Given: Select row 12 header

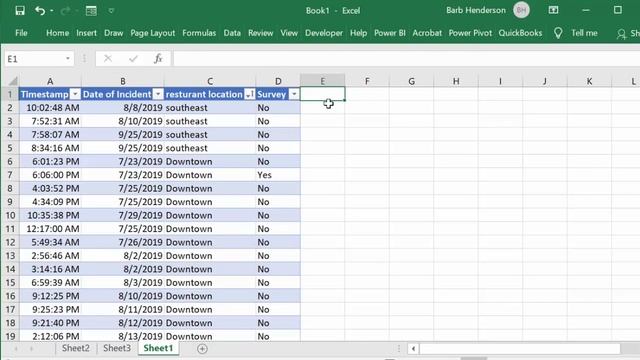Looking at the screenshot, I should point(10,242).
